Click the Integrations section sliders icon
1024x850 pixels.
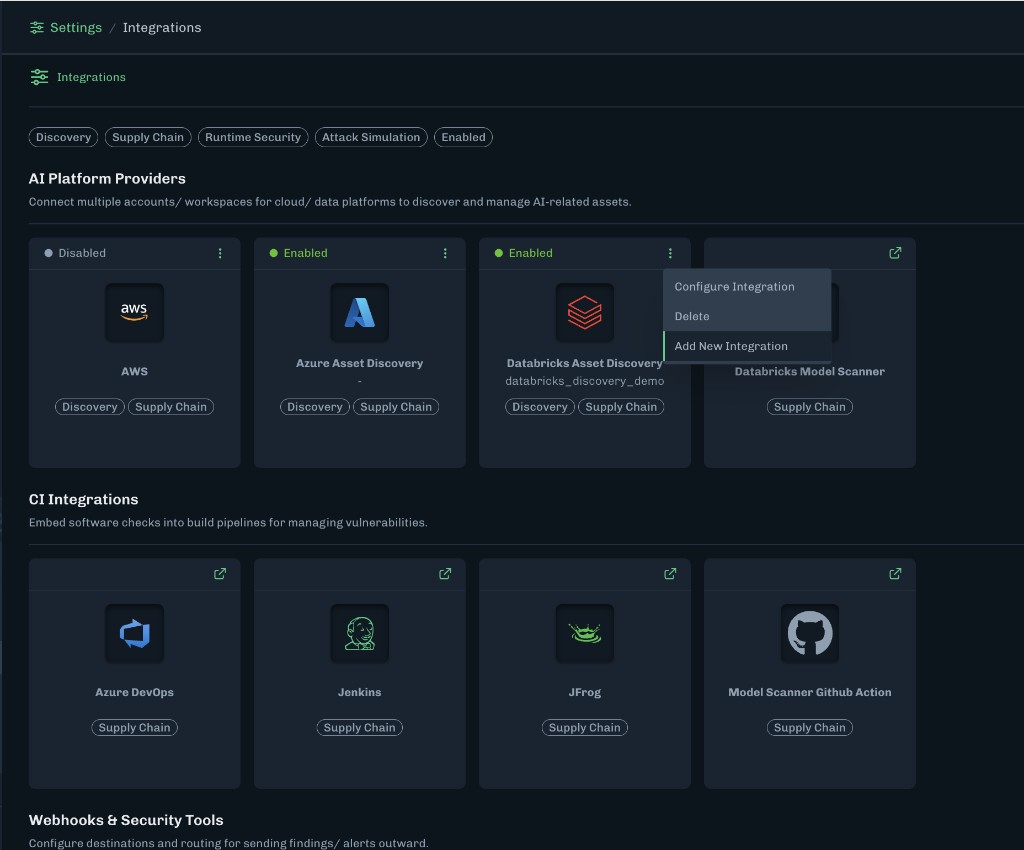tap(39, 77)
